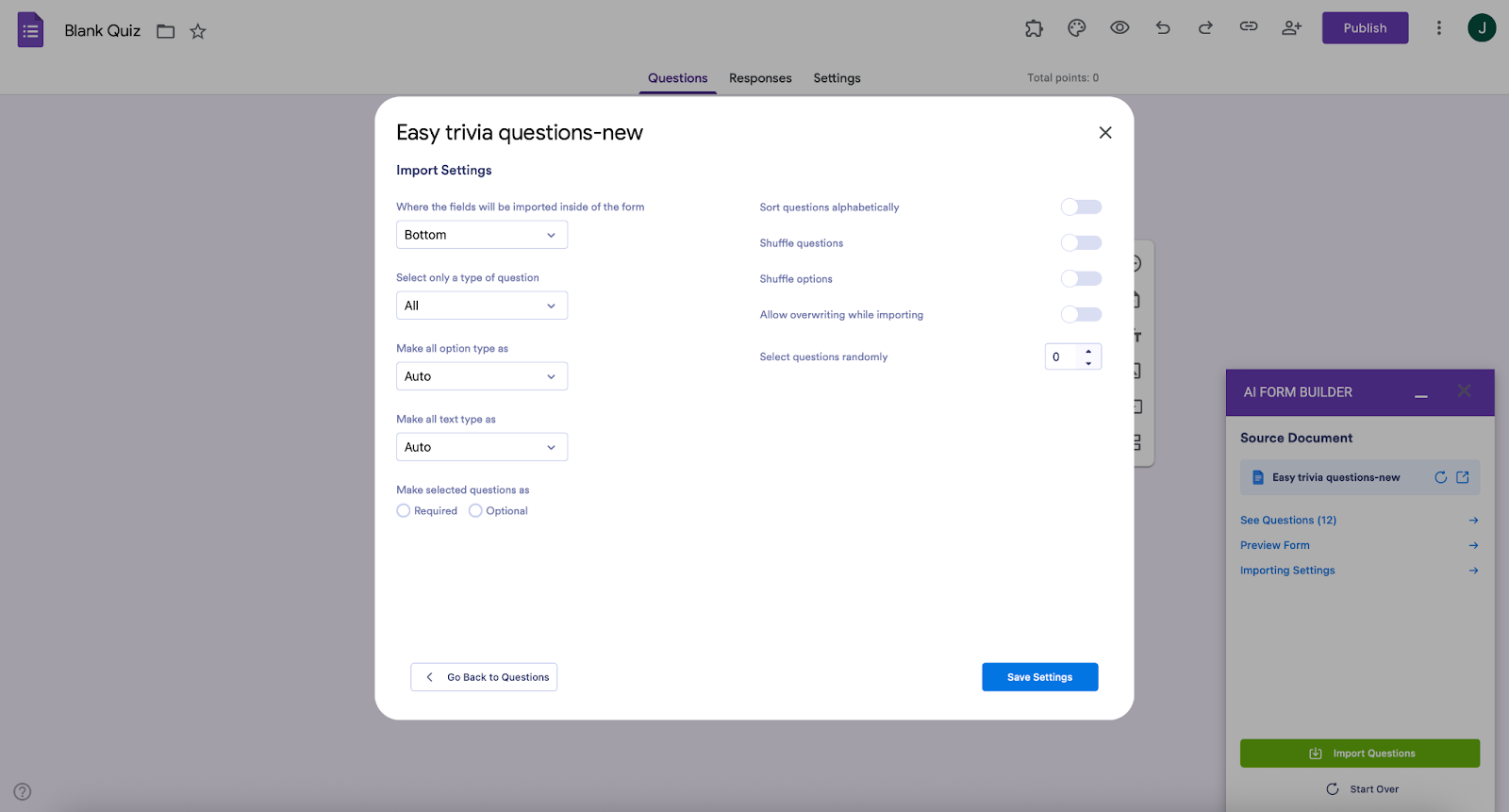Viewport: 1509px width, 812px height.
Task: Switch to the Settings tab
Action: [x=836, y=78]
